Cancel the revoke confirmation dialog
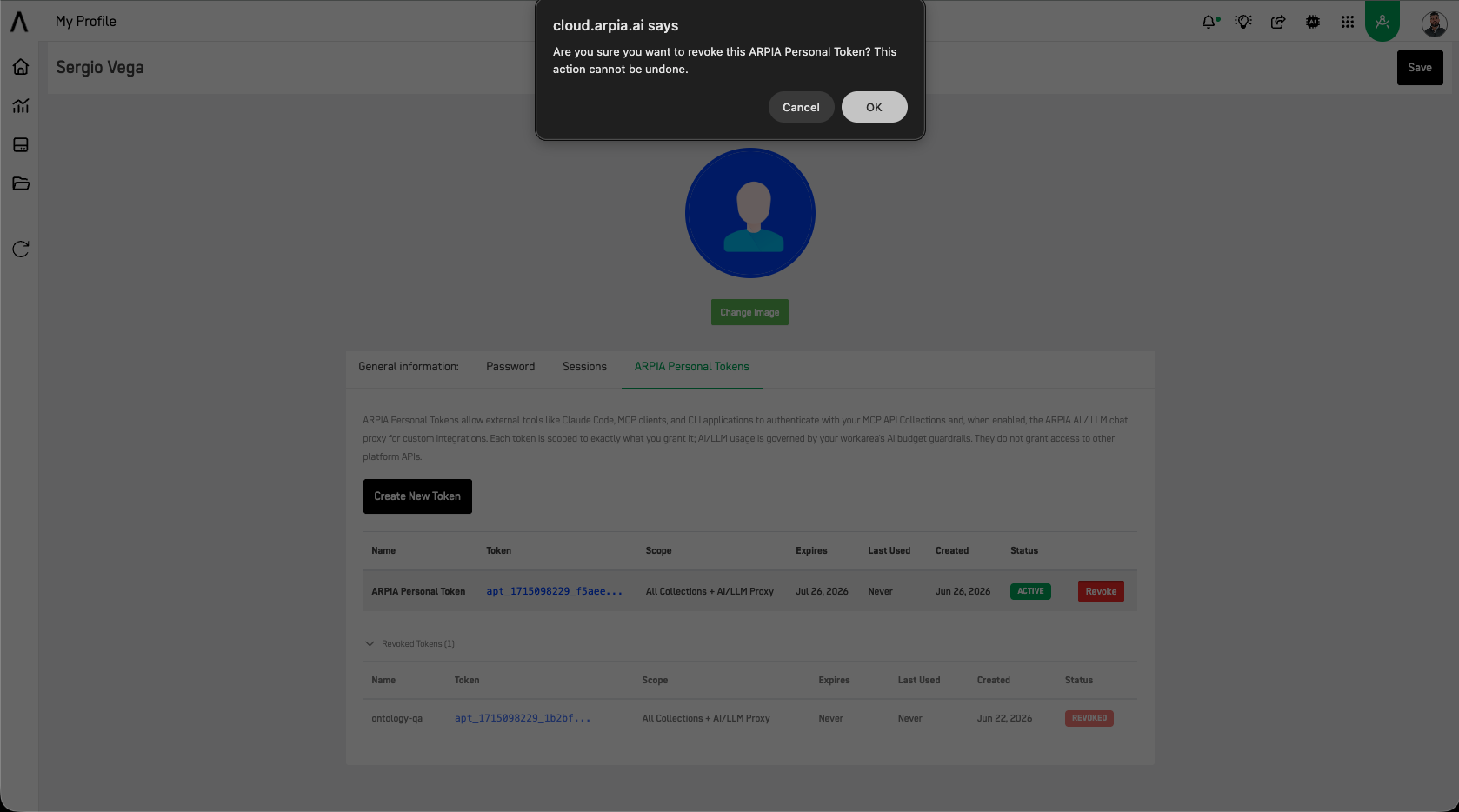 pos(801,107)
